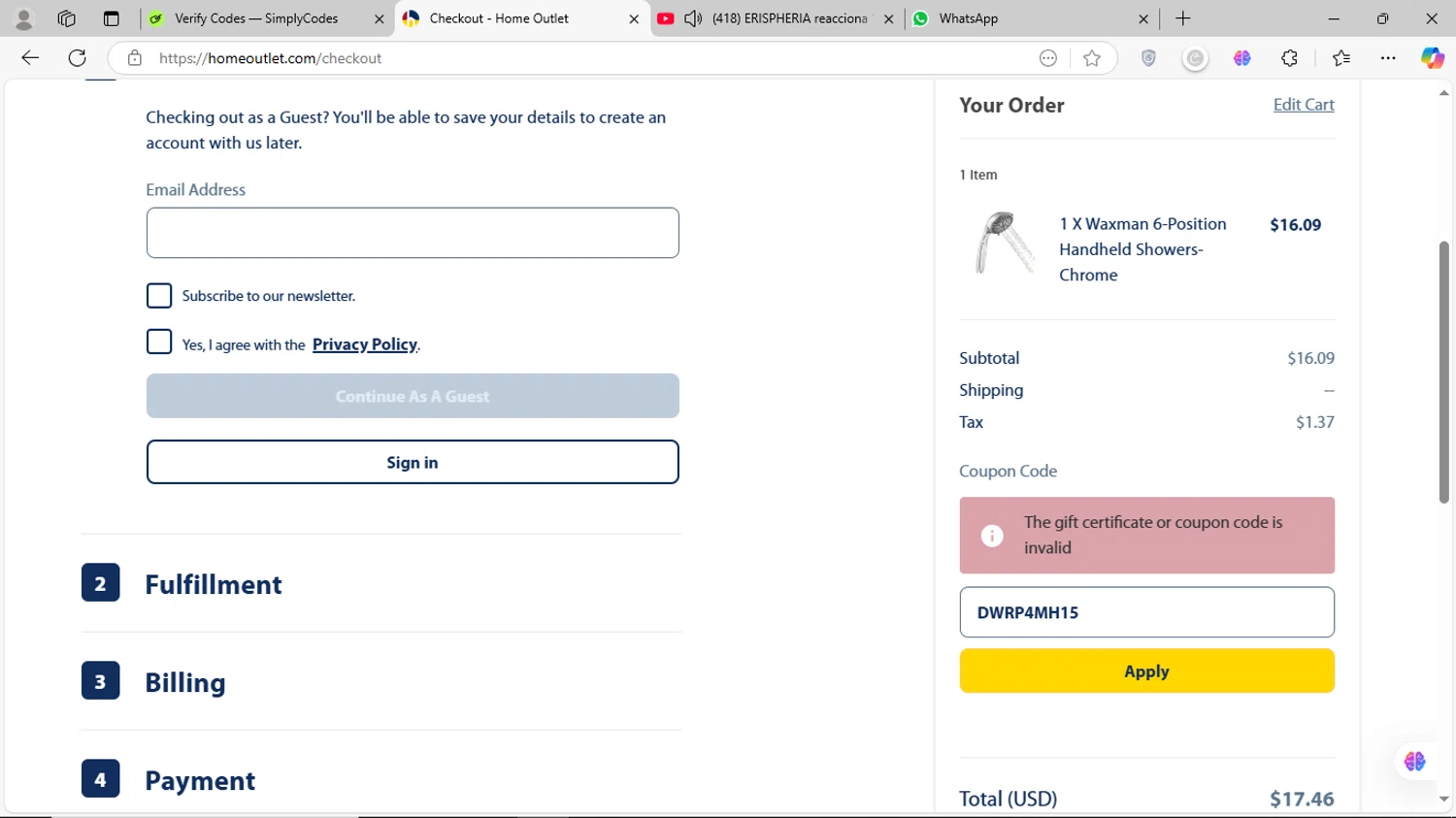The image size is (1456, 818).
Task: Open the workspaces icon in title bar
Action: point(67,18)
